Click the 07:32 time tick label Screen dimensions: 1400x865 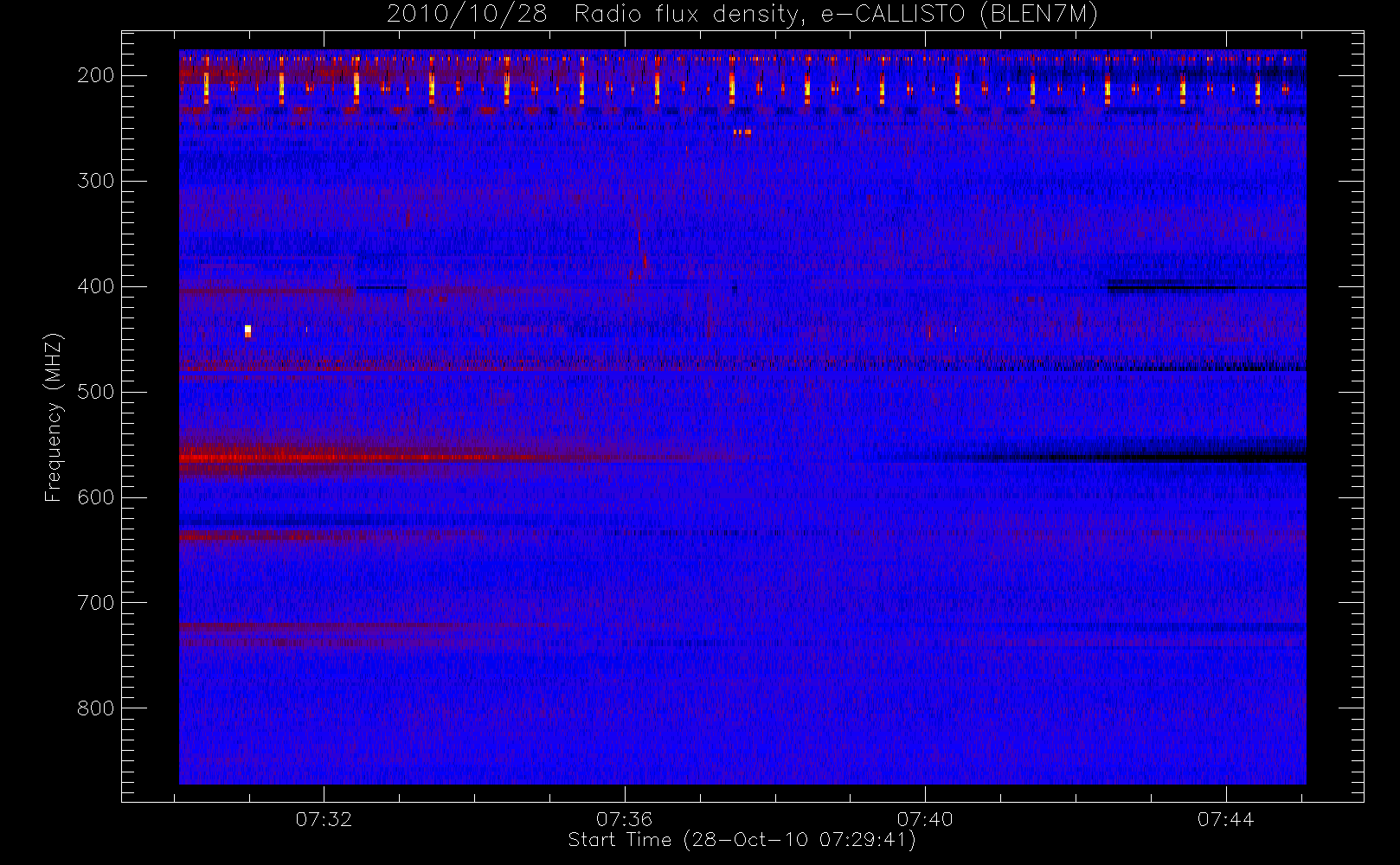[324, 819]
